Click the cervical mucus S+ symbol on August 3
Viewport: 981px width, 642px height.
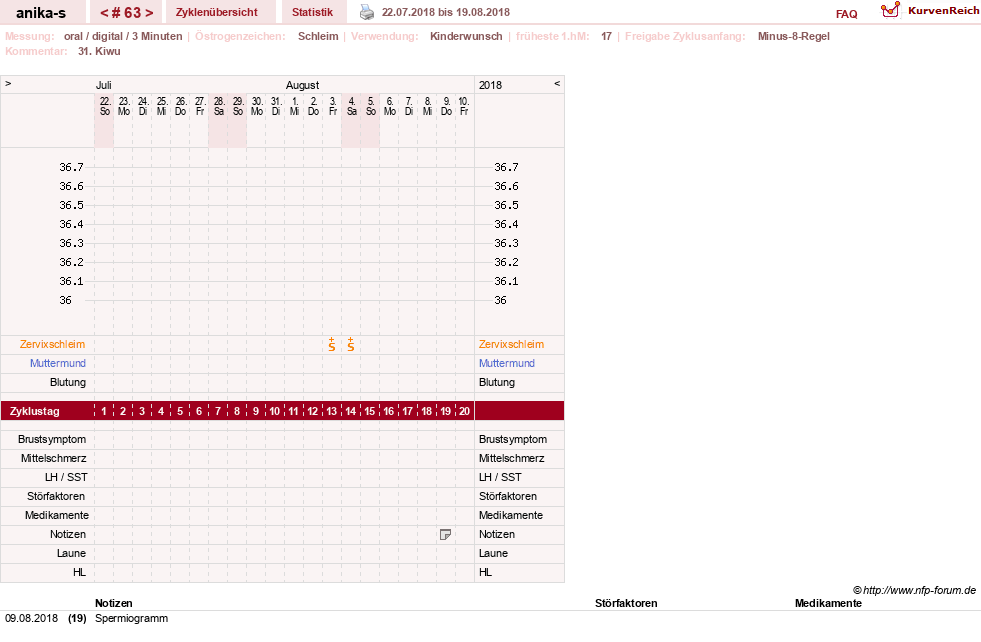coord(332,344)
